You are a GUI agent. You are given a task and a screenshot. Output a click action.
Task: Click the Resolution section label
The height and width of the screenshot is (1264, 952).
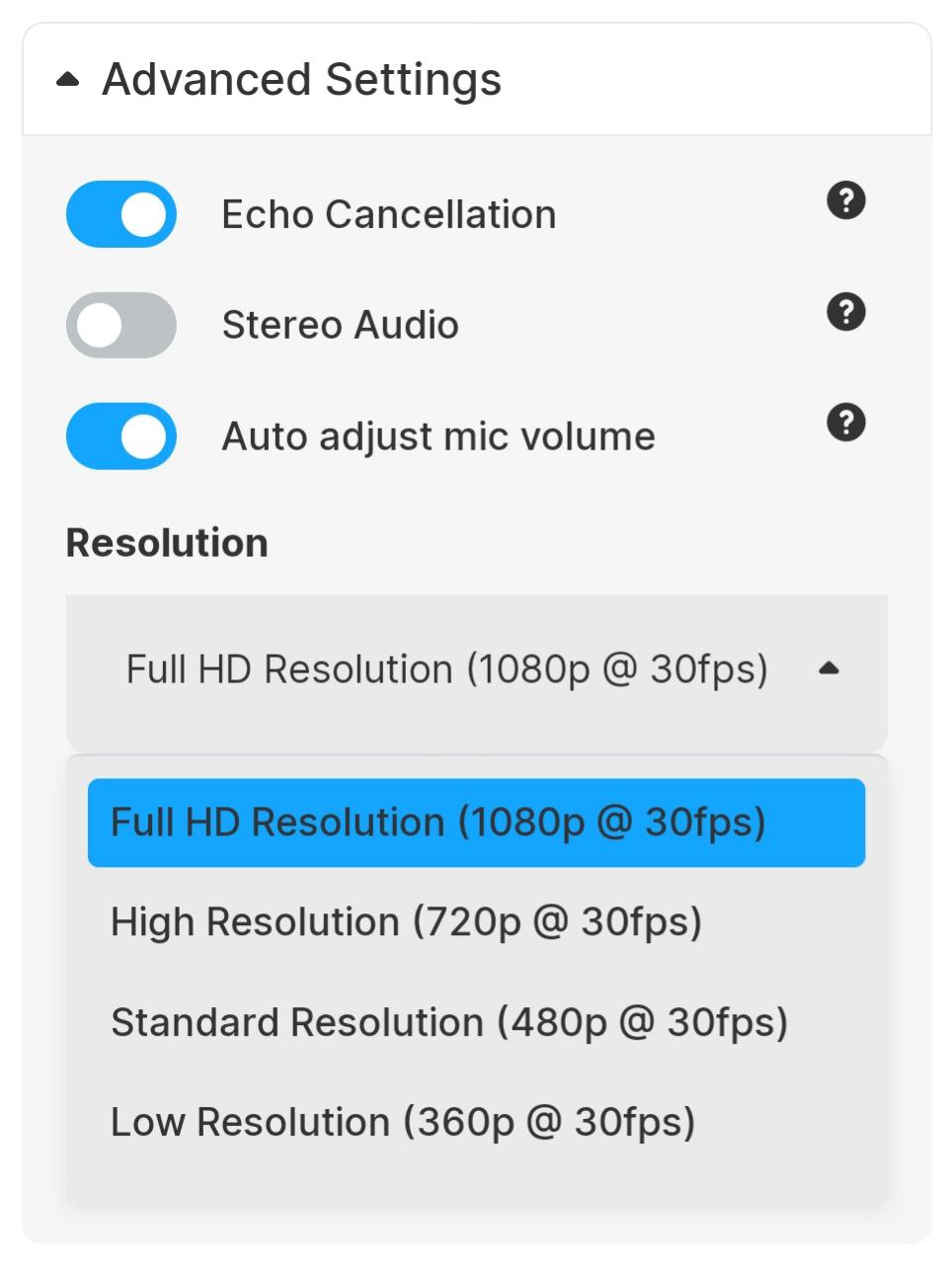point(166,542)
